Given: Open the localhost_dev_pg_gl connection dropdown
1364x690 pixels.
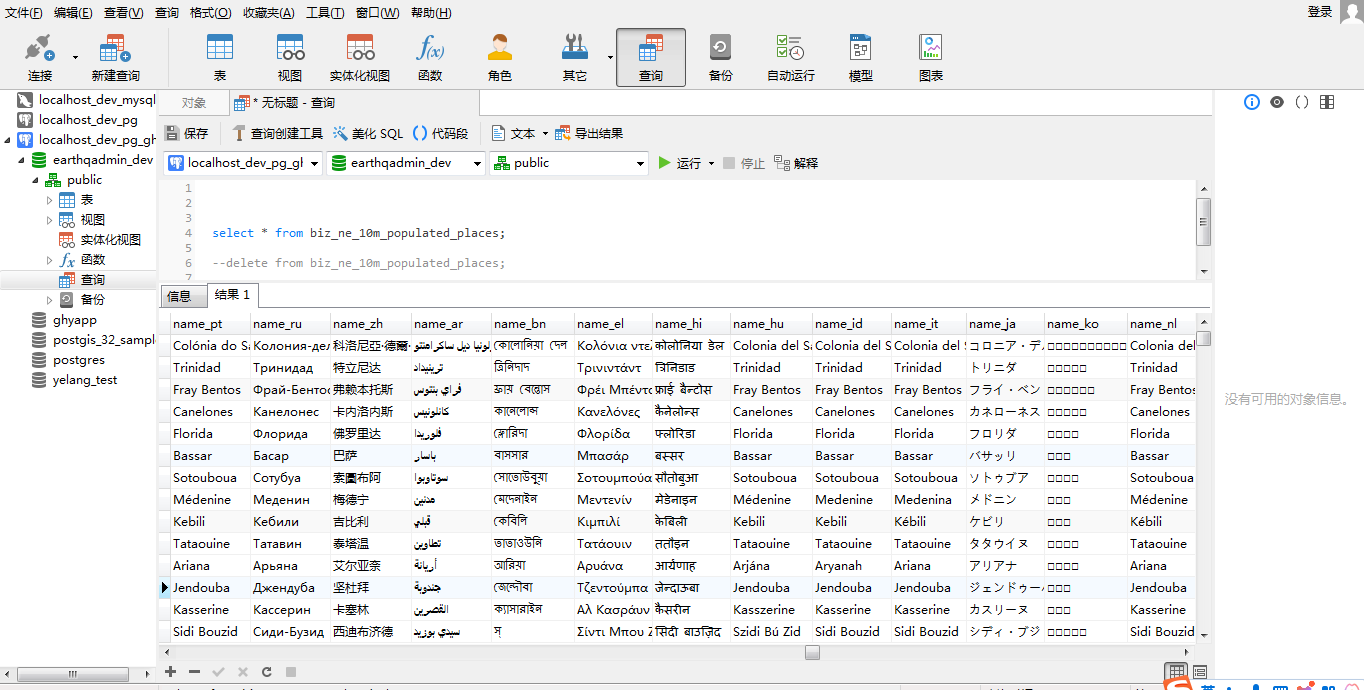Looking at the screenshot, I should (x=243, y=163).
